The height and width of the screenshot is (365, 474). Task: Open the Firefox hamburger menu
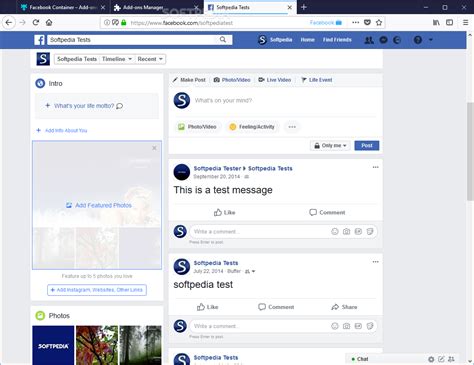466,22
